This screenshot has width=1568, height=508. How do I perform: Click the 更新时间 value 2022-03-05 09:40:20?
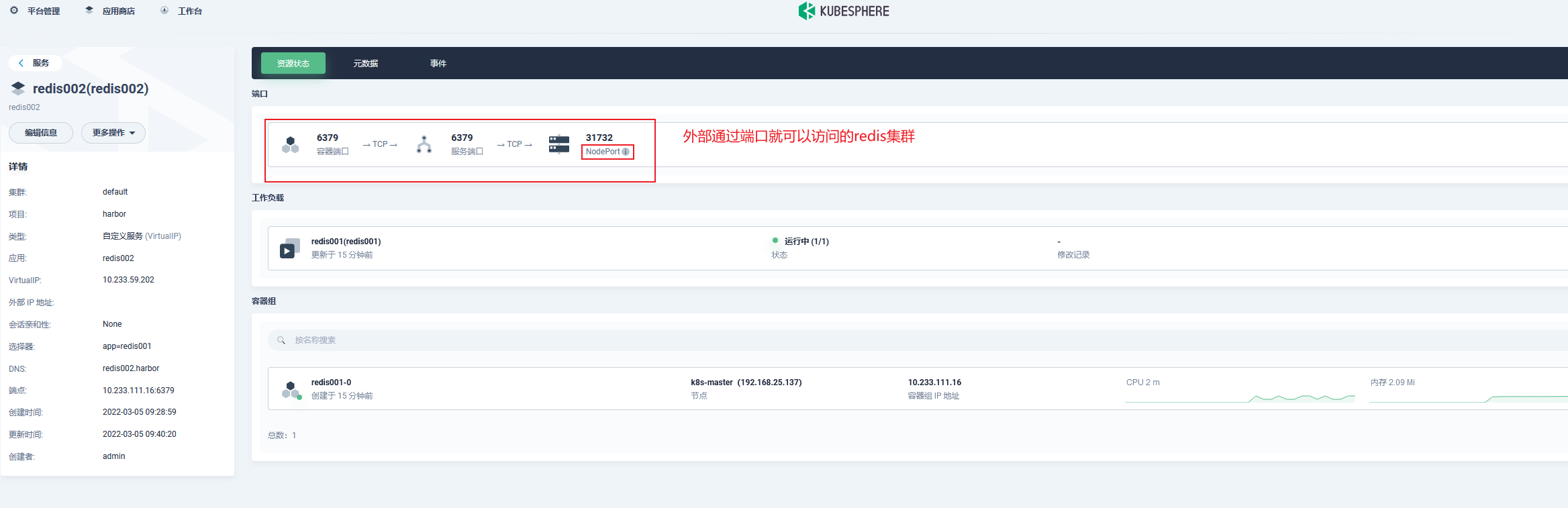(x=140, y=434)
